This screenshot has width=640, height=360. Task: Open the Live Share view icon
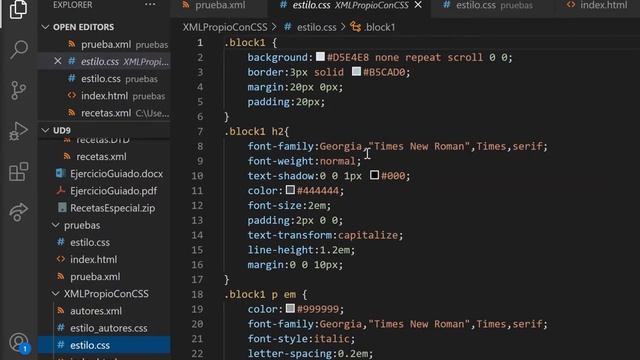tap(18, 212)
